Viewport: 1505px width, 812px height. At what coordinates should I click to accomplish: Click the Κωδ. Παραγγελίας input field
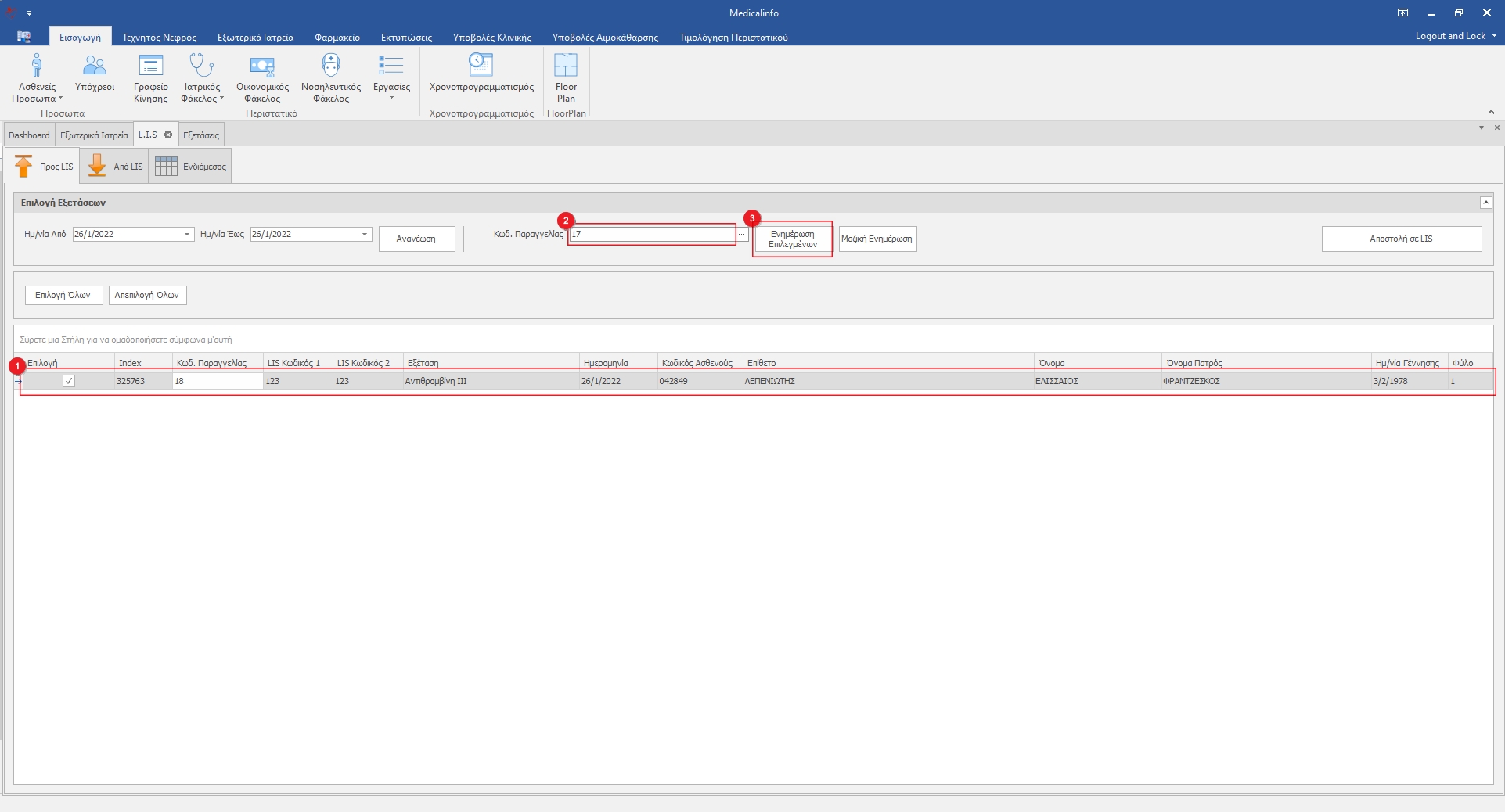[651, 234]
